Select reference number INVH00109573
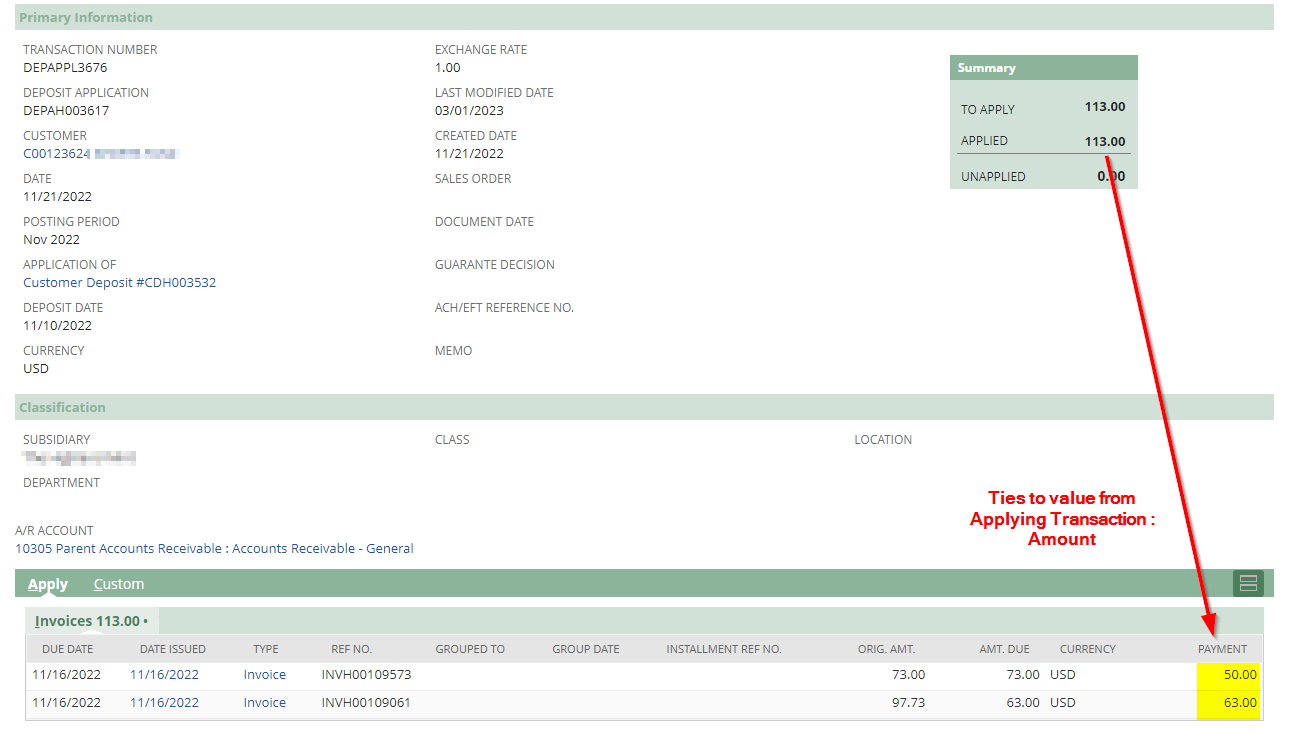This screenshot has height=746, width=1291. click(366, 675)
